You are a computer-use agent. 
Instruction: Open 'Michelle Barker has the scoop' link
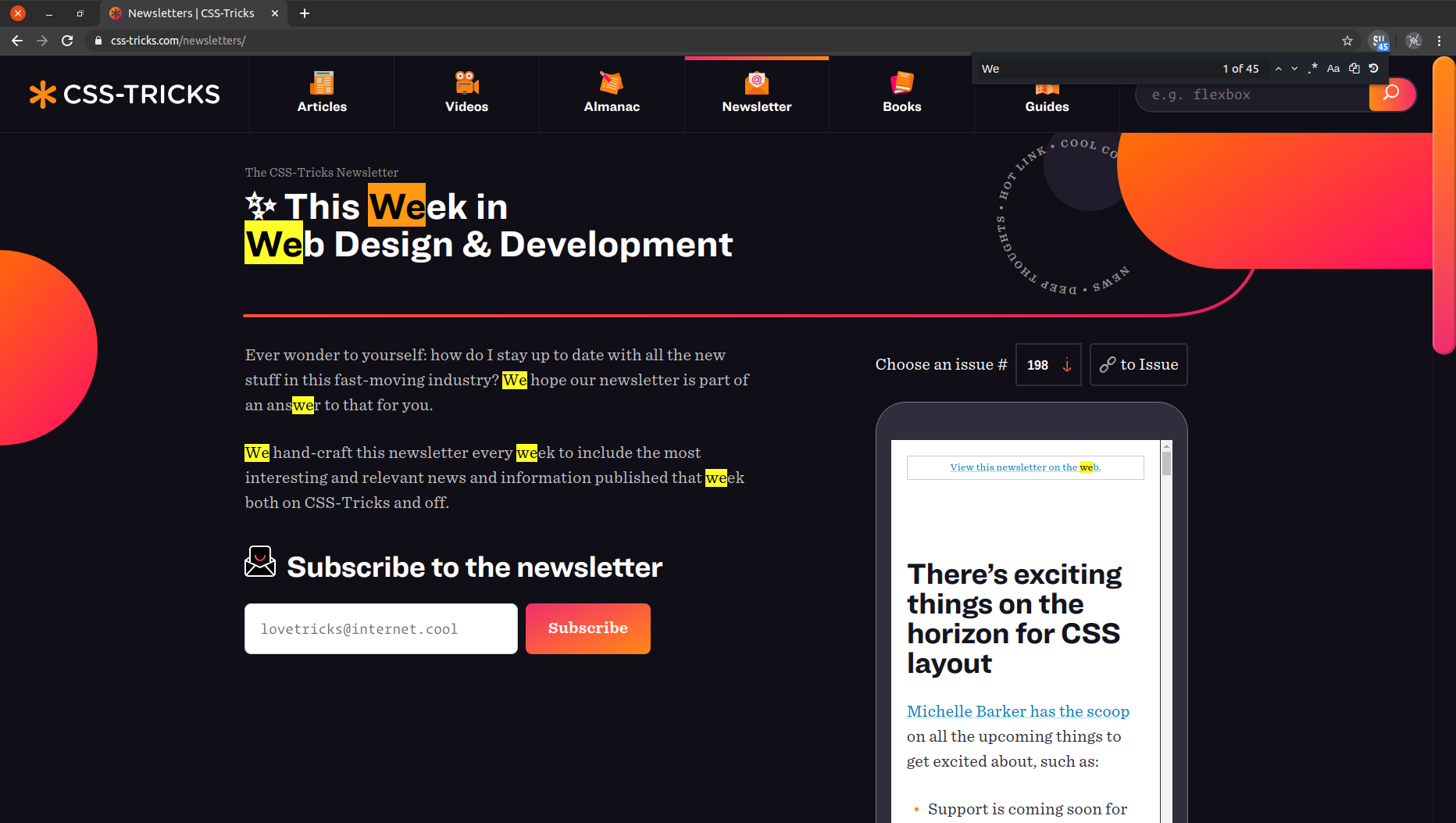coord(1018,711)
